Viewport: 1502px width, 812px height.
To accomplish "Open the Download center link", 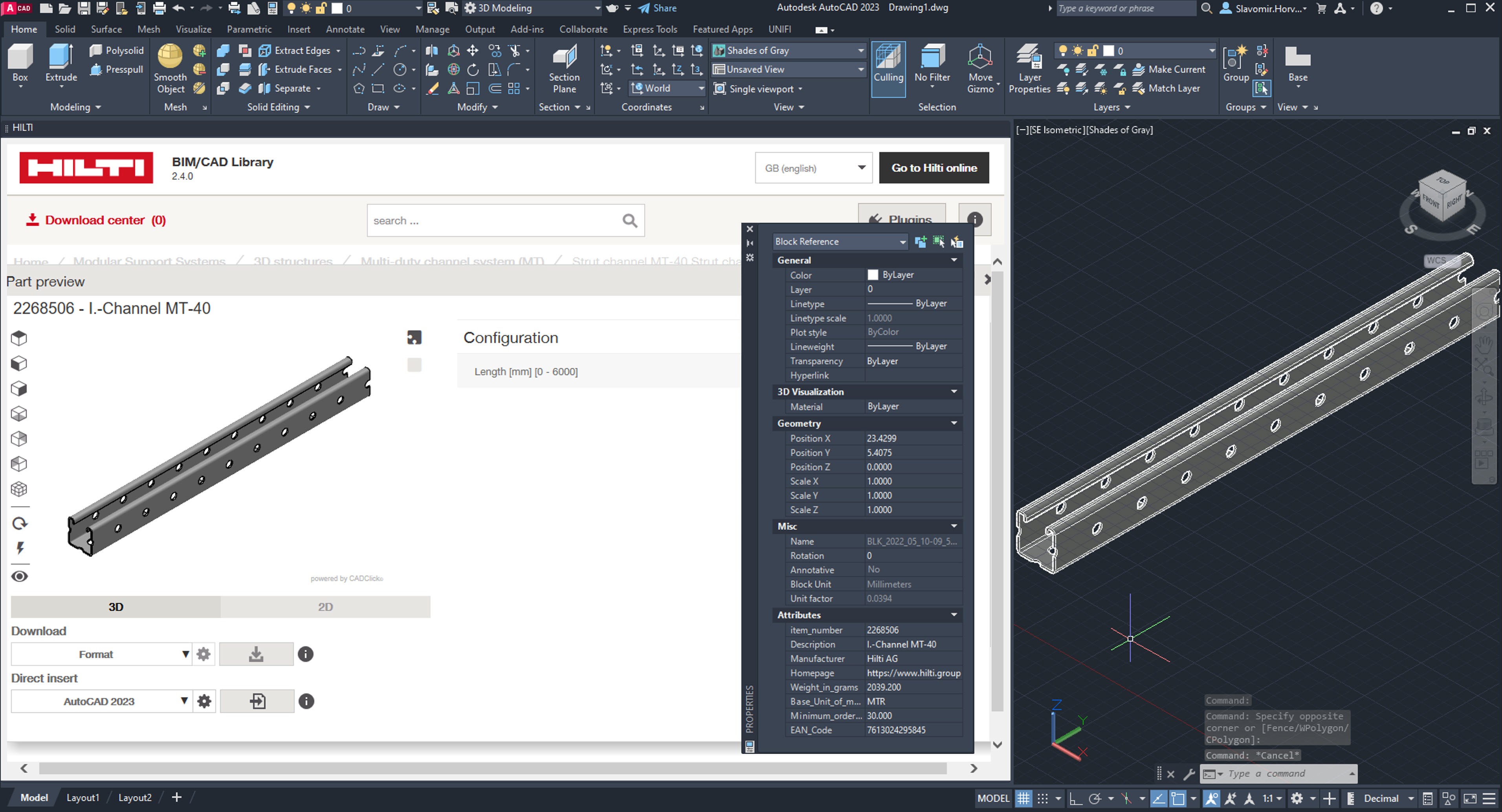I will click(96, 220).
